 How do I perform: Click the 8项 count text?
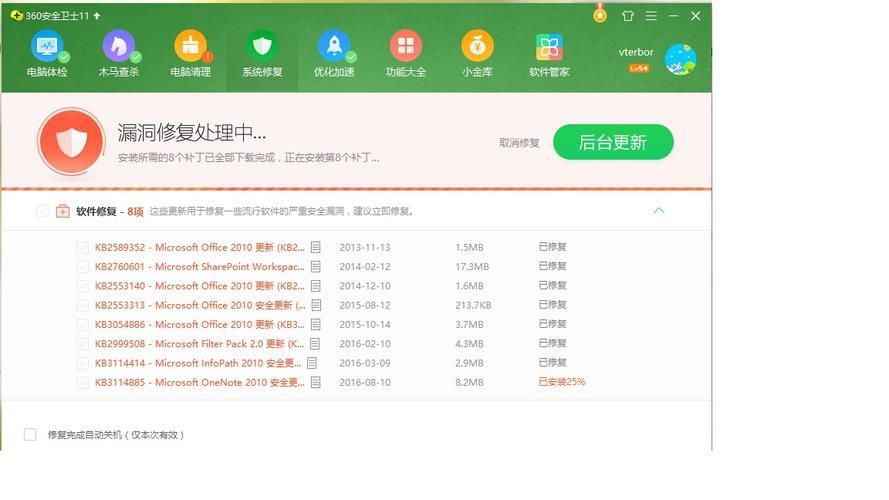(x=135, y=211)
